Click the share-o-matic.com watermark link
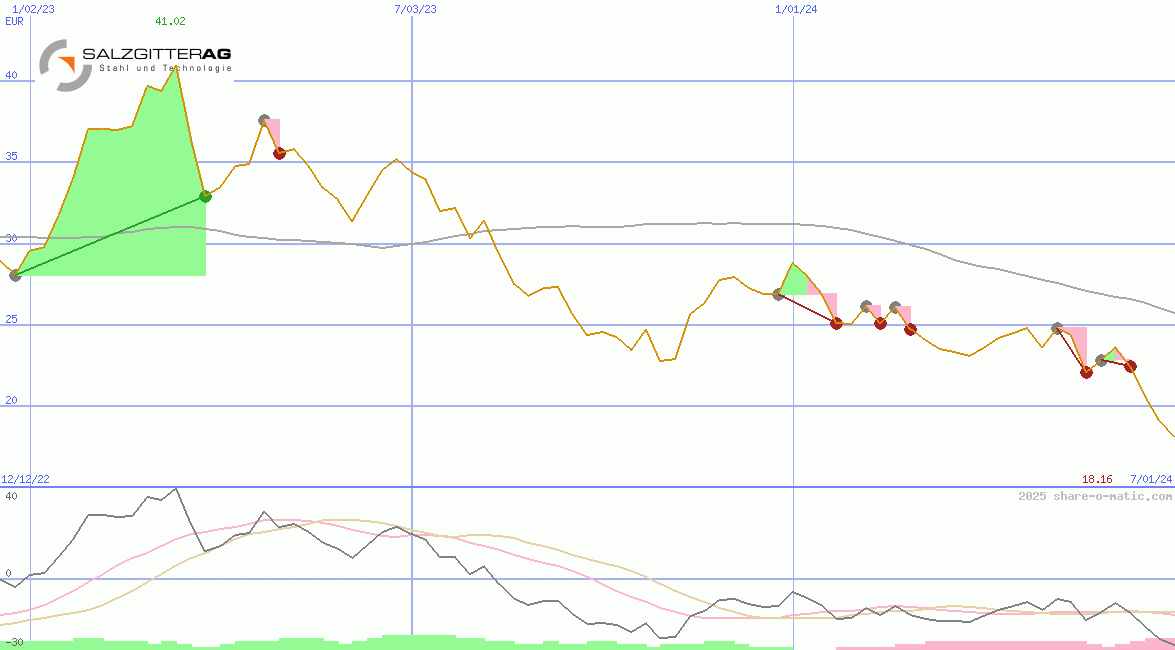1175x650 pixels. [x=1095, y=496]
